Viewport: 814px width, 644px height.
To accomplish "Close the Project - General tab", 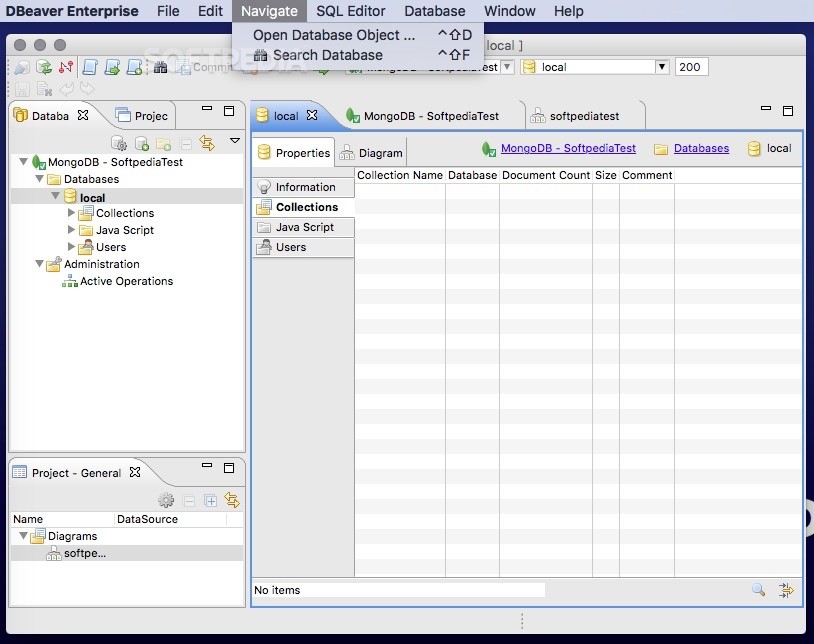I will coord(135,472).
